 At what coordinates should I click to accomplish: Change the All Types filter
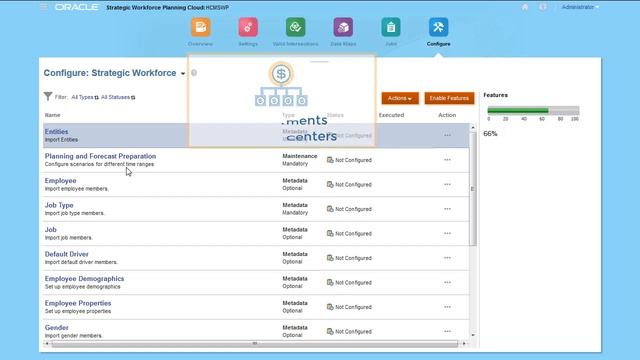click(85, 97)
